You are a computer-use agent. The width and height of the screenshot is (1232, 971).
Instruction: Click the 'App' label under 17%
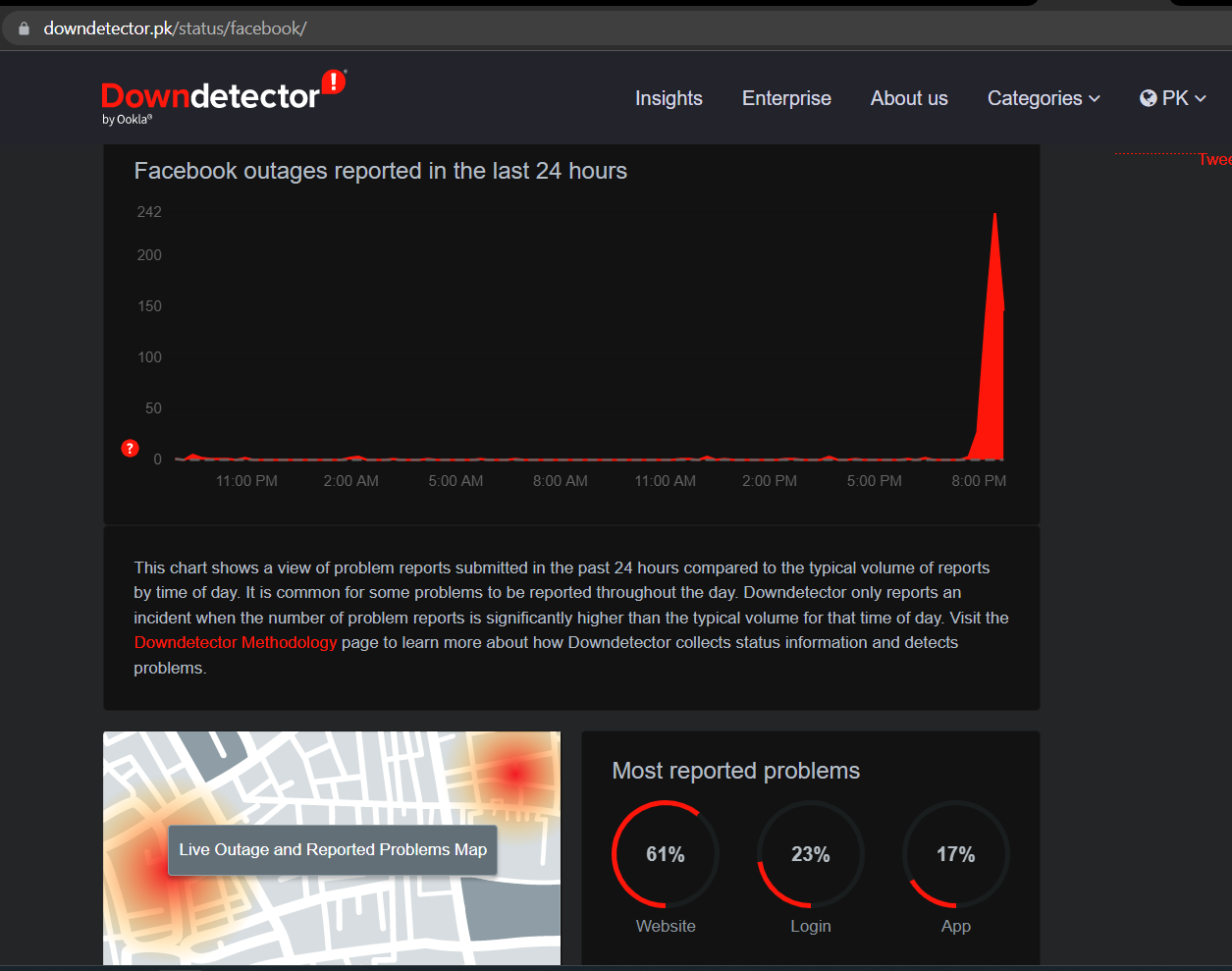click(x=956, y=926)
